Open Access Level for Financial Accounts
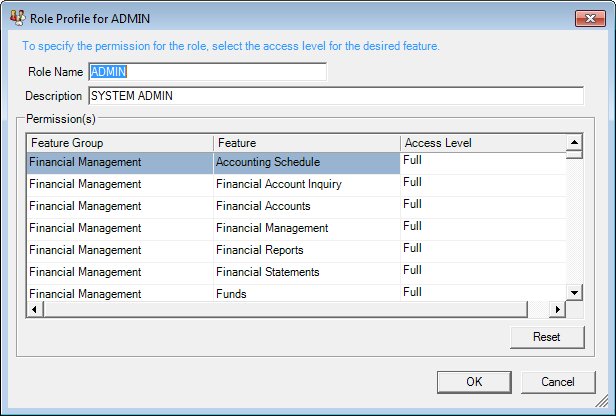 482,206
